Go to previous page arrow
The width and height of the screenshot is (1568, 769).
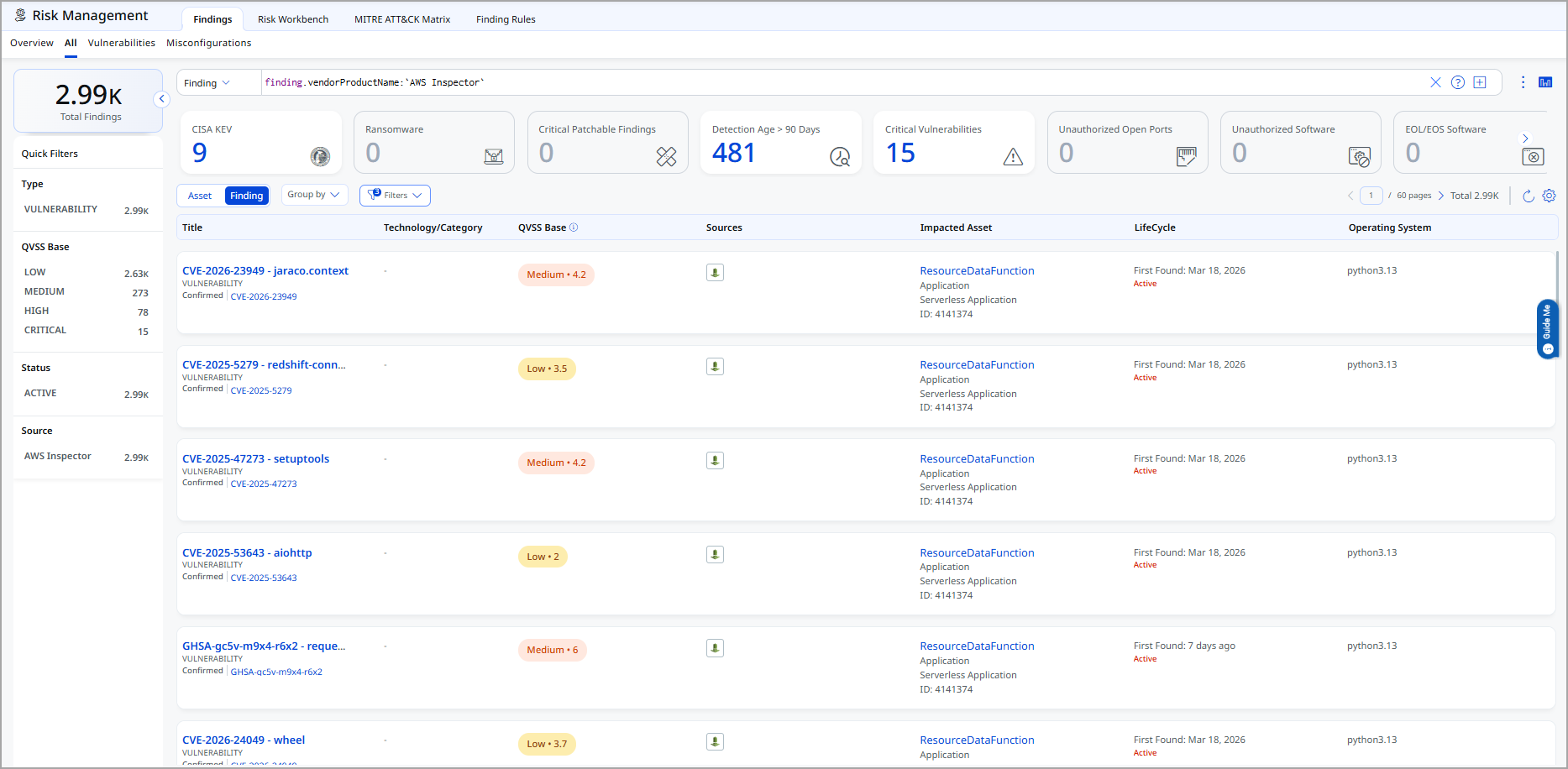pos(1350,196)
